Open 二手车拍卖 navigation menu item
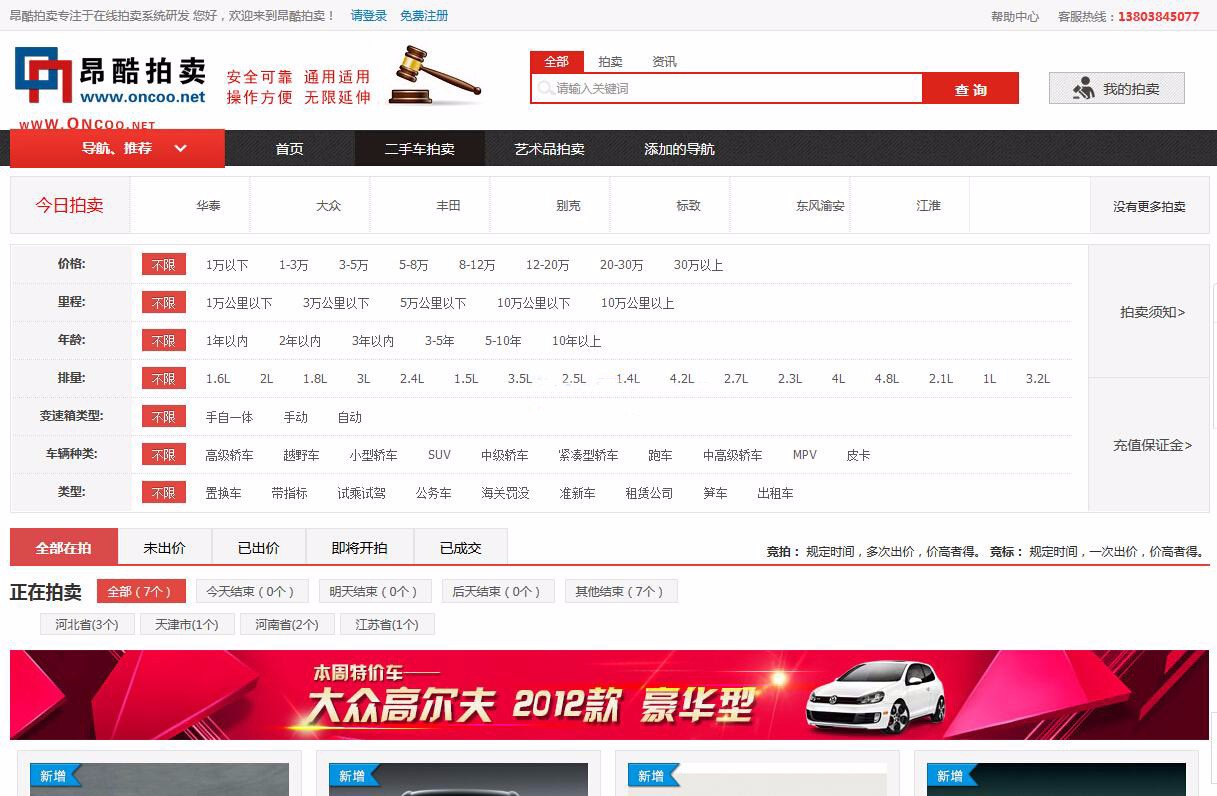1217x796 pixels. [x=420, y=149]
